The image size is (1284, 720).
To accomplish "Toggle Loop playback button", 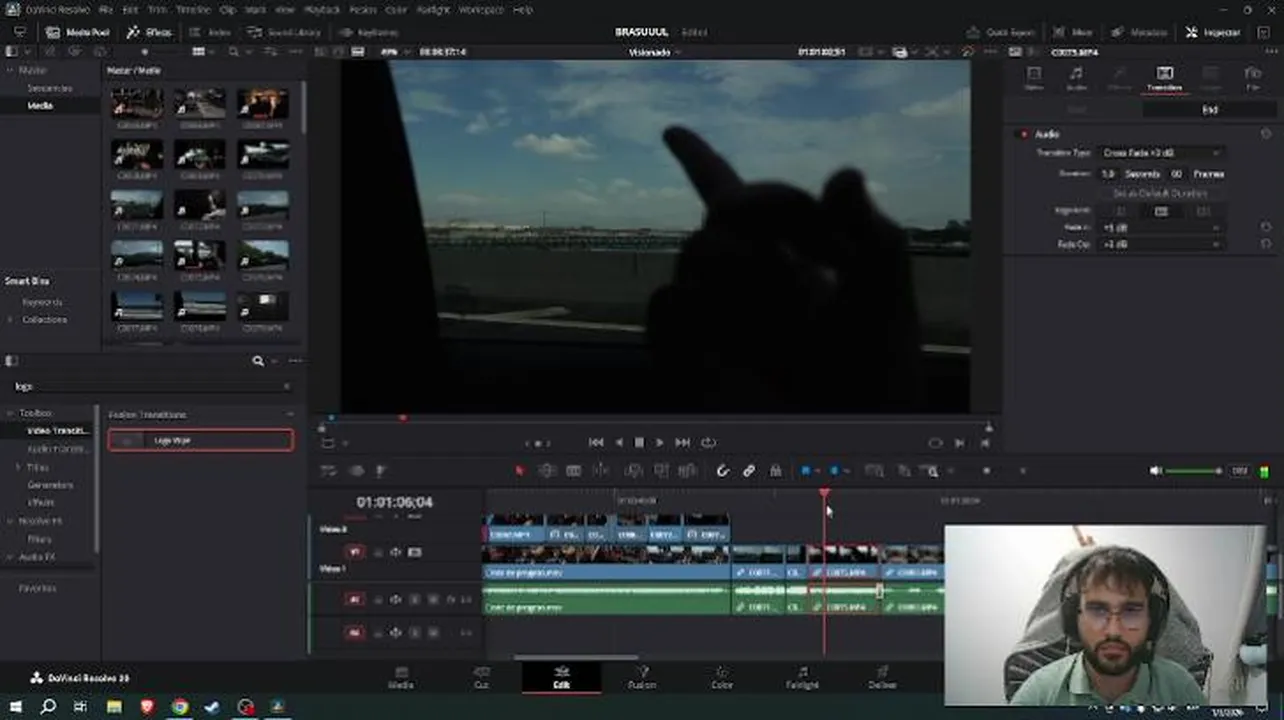I will click(x=709, y=442).
